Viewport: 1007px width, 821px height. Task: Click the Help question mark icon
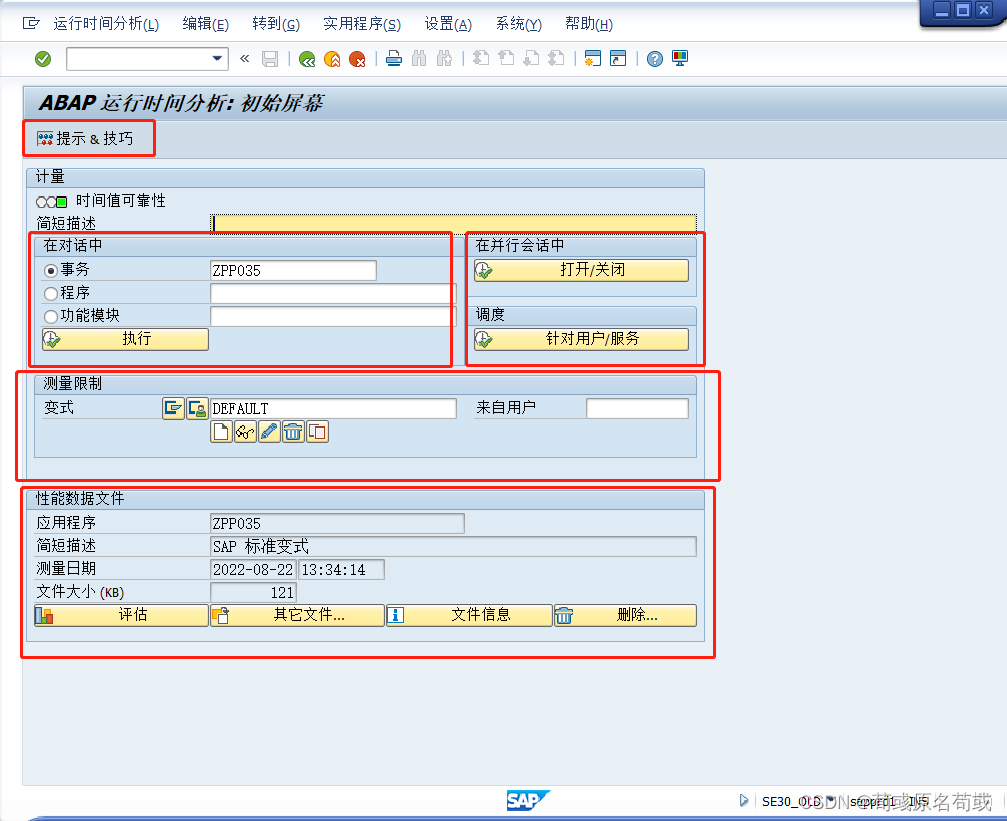click(653, 59)
